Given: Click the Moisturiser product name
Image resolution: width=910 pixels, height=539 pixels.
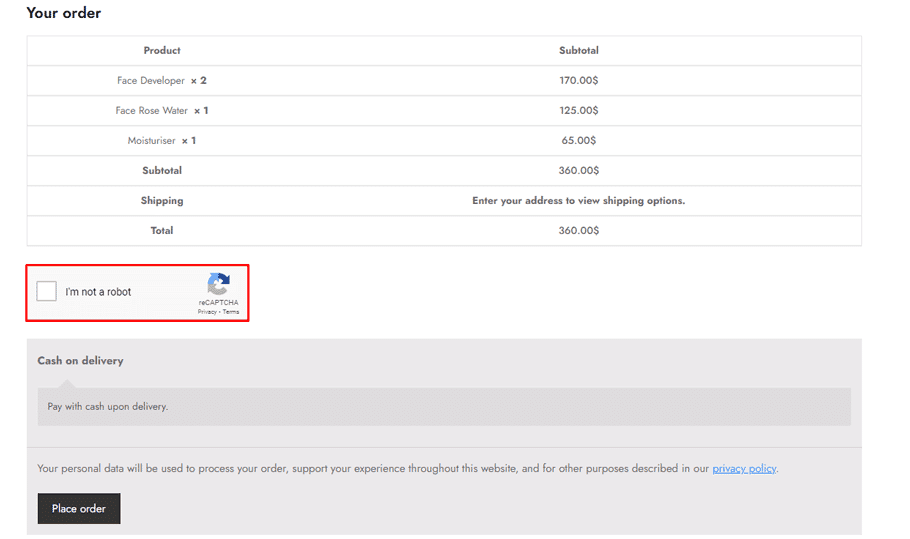Looking at the screenshot, I should coord(151,140).
